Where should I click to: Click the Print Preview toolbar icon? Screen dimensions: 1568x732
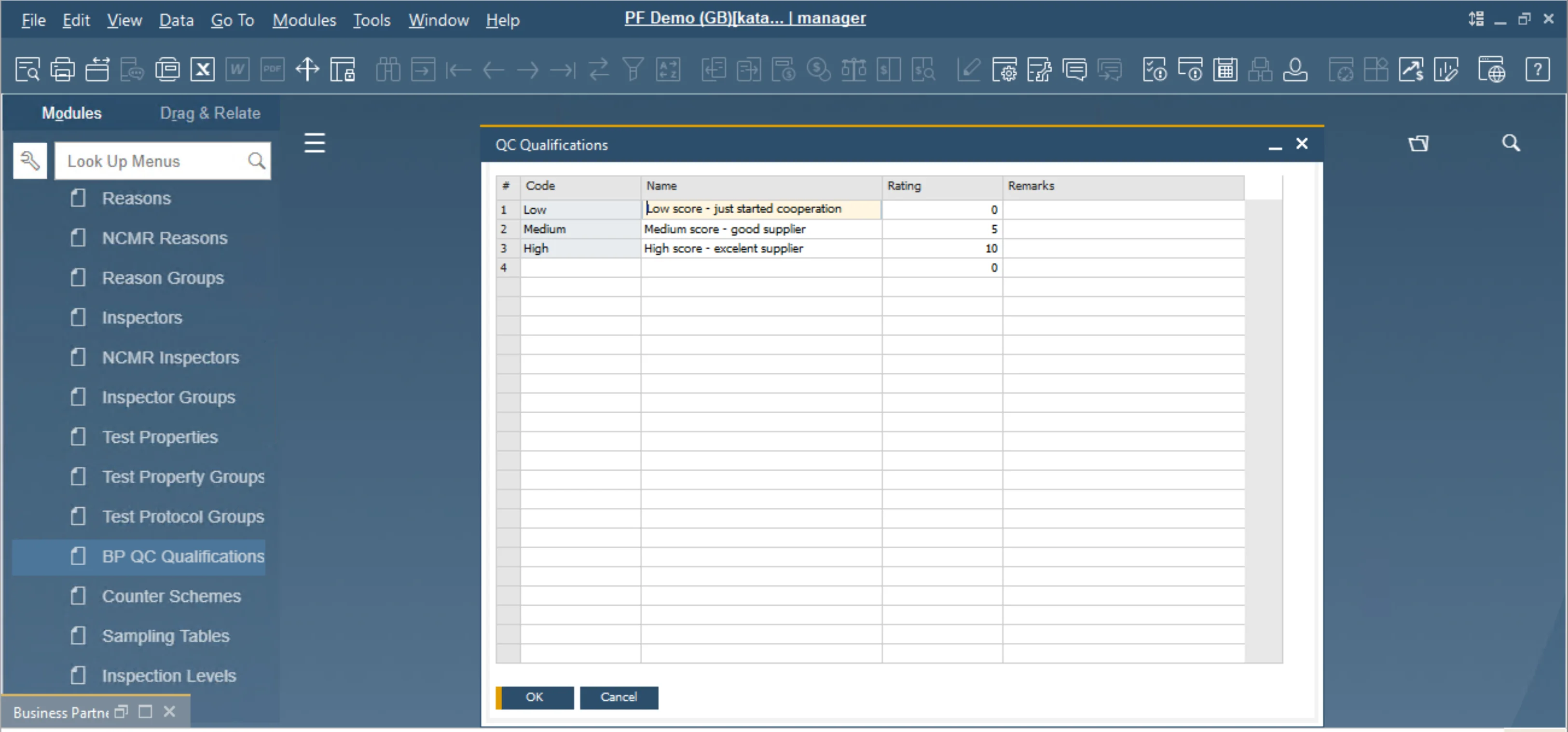pyautogui.click(x=28, y=69)
